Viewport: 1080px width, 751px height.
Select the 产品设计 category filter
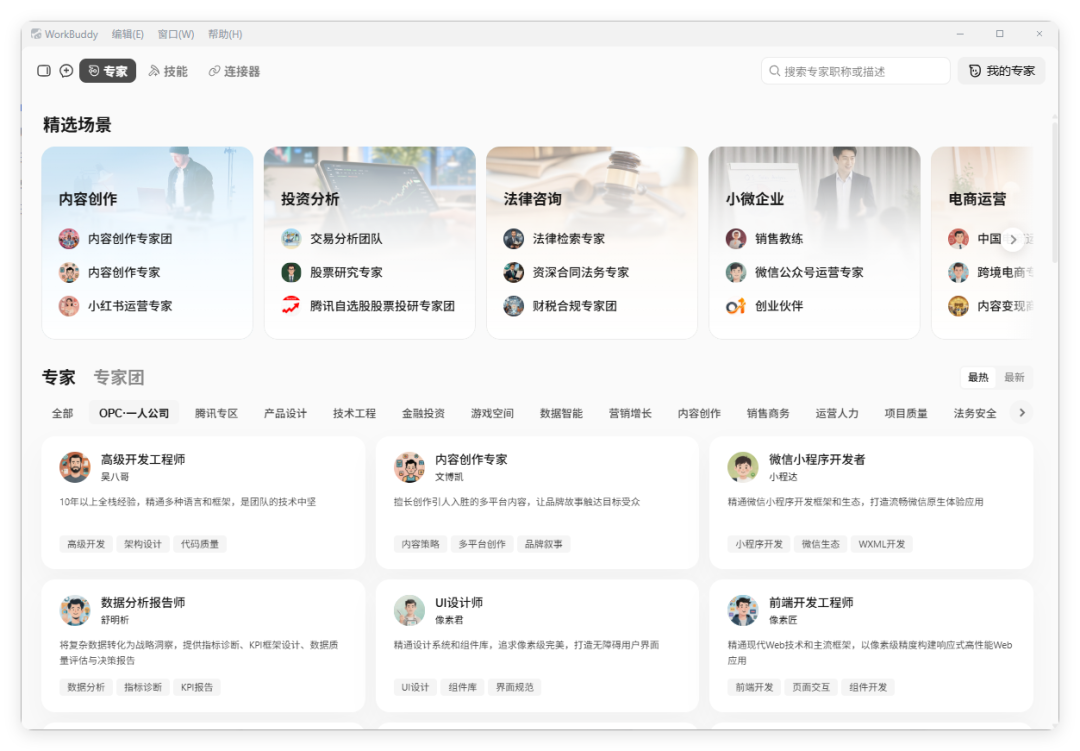[285, 413]
